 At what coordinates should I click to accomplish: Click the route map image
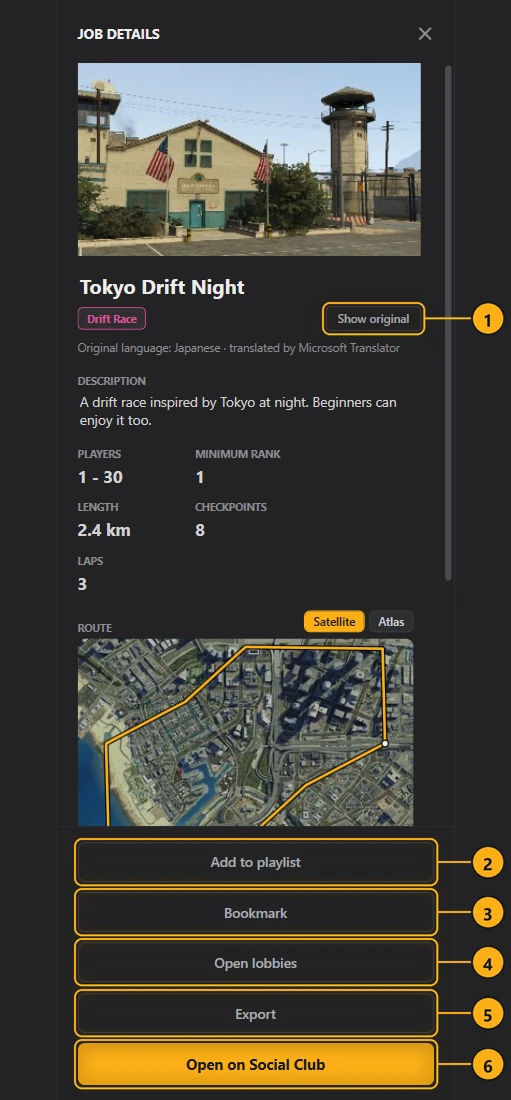[246, 732]
